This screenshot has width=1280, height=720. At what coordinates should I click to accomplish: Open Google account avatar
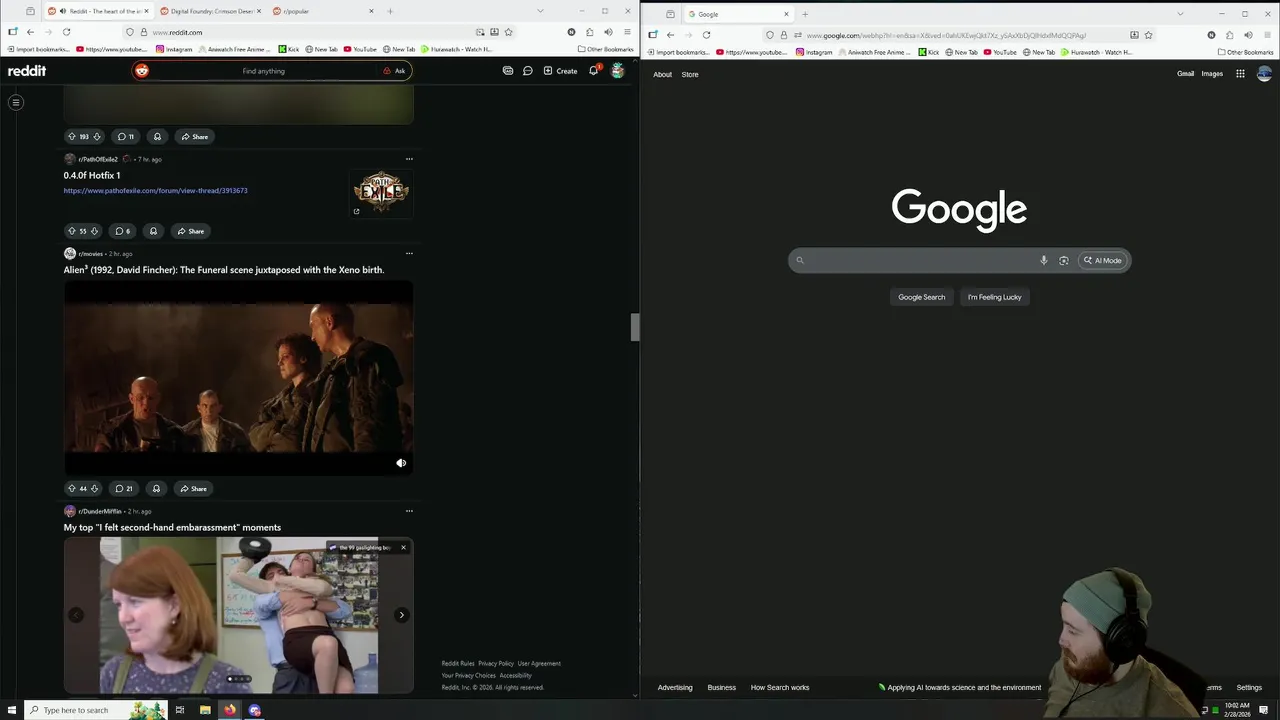(x=1264, y=73)
